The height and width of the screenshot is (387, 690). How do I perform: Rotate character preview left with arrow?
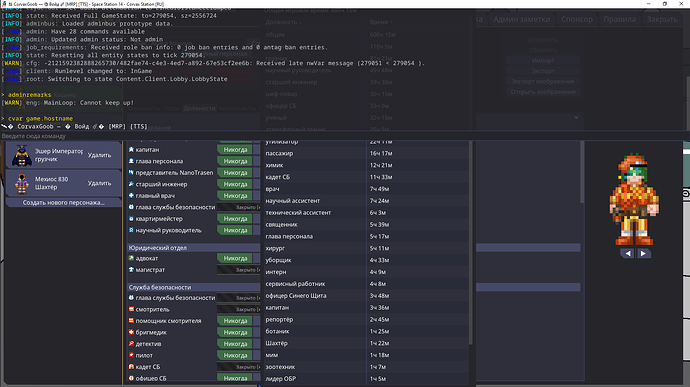click(x=628, y=253)
